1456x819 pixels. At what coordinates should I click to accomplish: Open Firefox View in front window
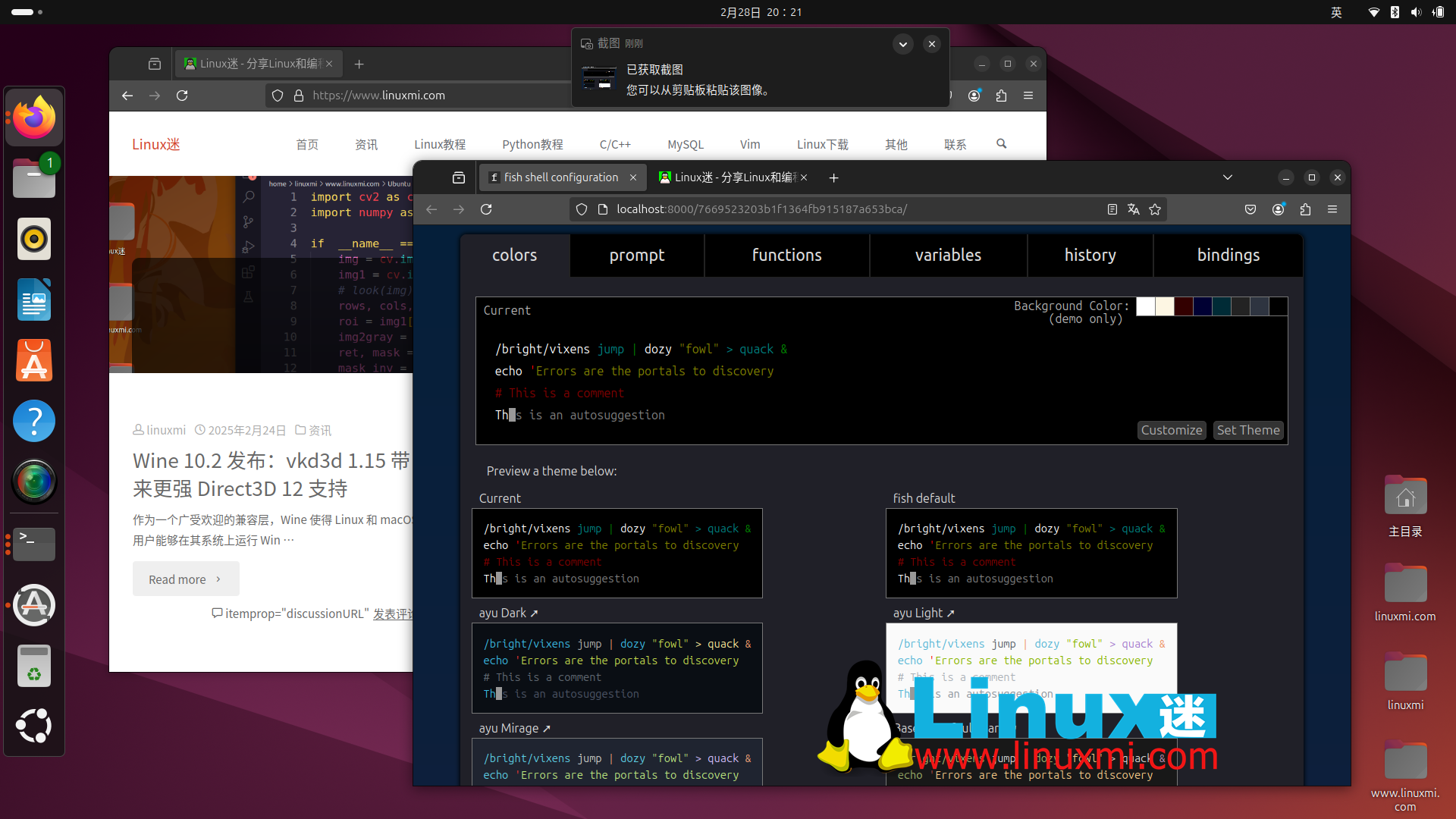[x=459, y=177]
